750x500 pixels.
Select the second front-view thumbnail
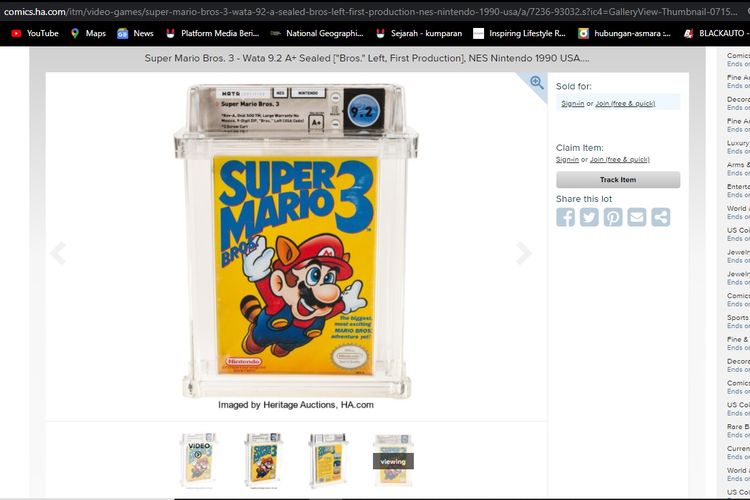pos(263,460)
